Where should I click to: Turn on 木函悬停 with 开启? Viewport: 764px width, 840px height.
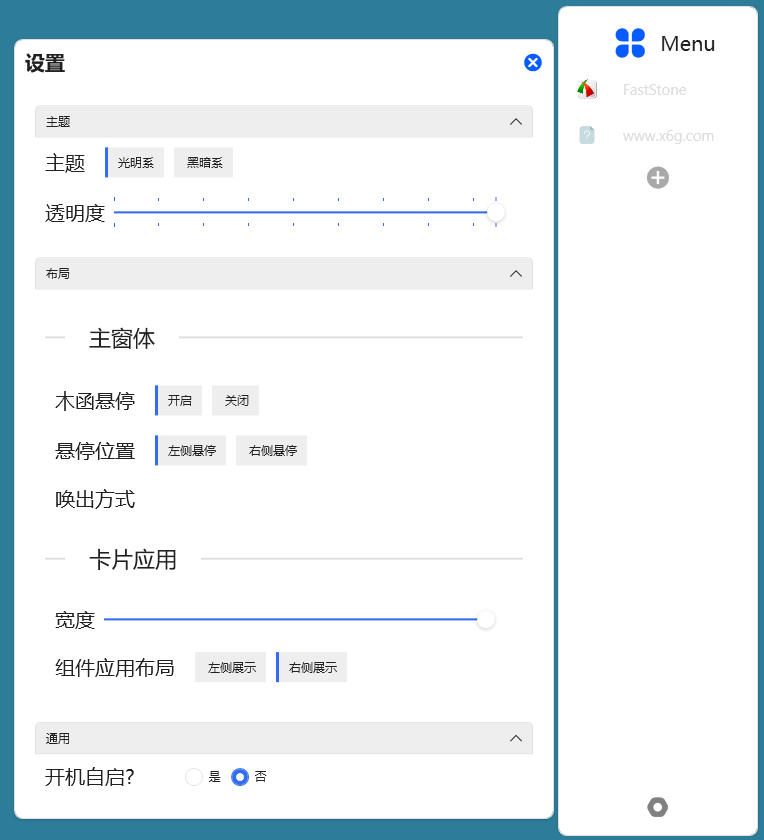pos(180,400)
